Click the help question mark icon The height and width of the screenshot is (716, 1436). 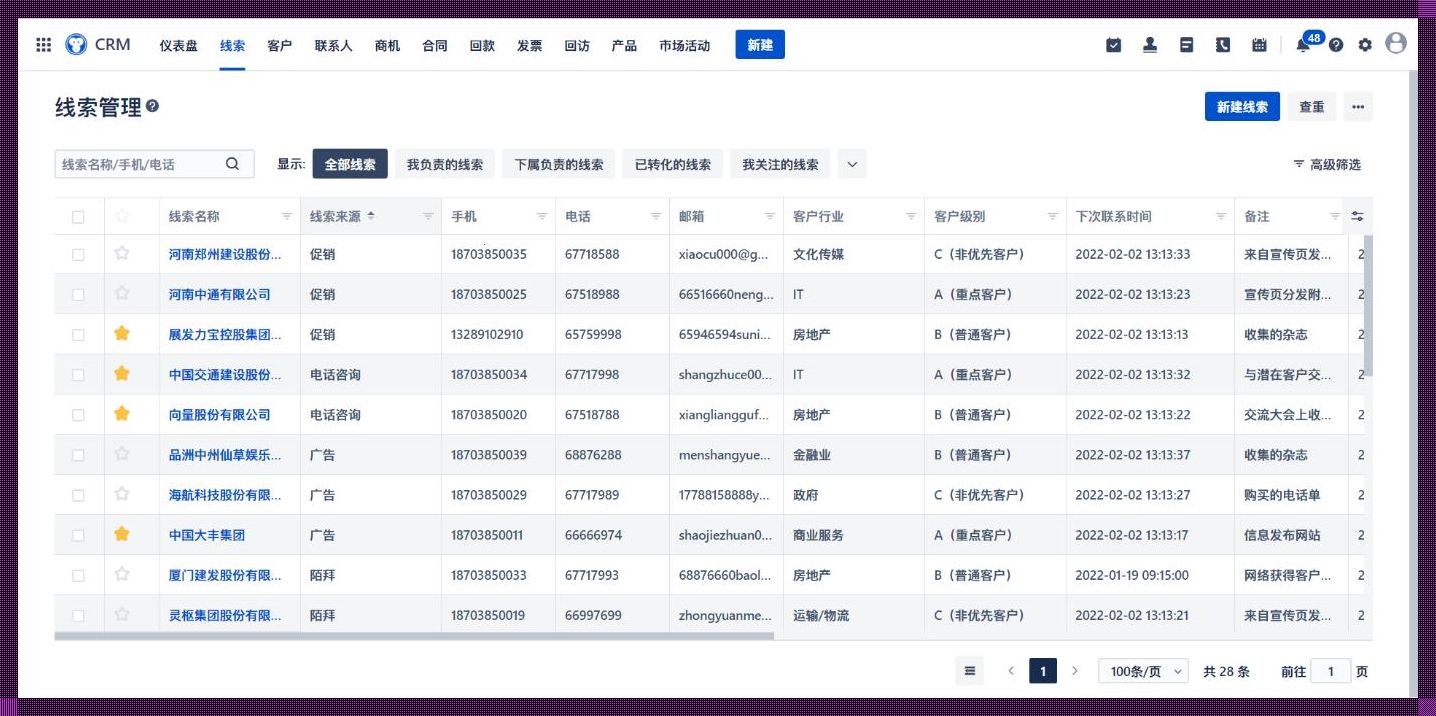[1334, 44]
